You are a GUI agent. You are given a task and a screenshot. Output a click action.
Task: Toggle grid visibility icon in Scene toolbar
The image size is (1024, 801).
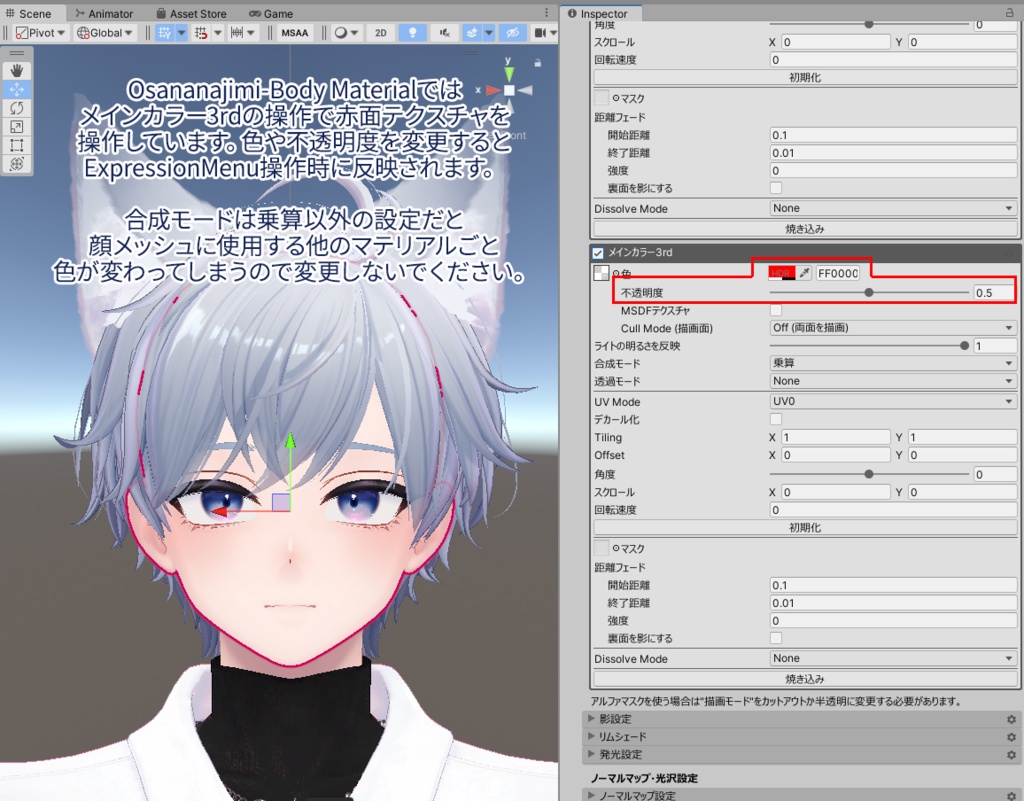click(165, 33)
